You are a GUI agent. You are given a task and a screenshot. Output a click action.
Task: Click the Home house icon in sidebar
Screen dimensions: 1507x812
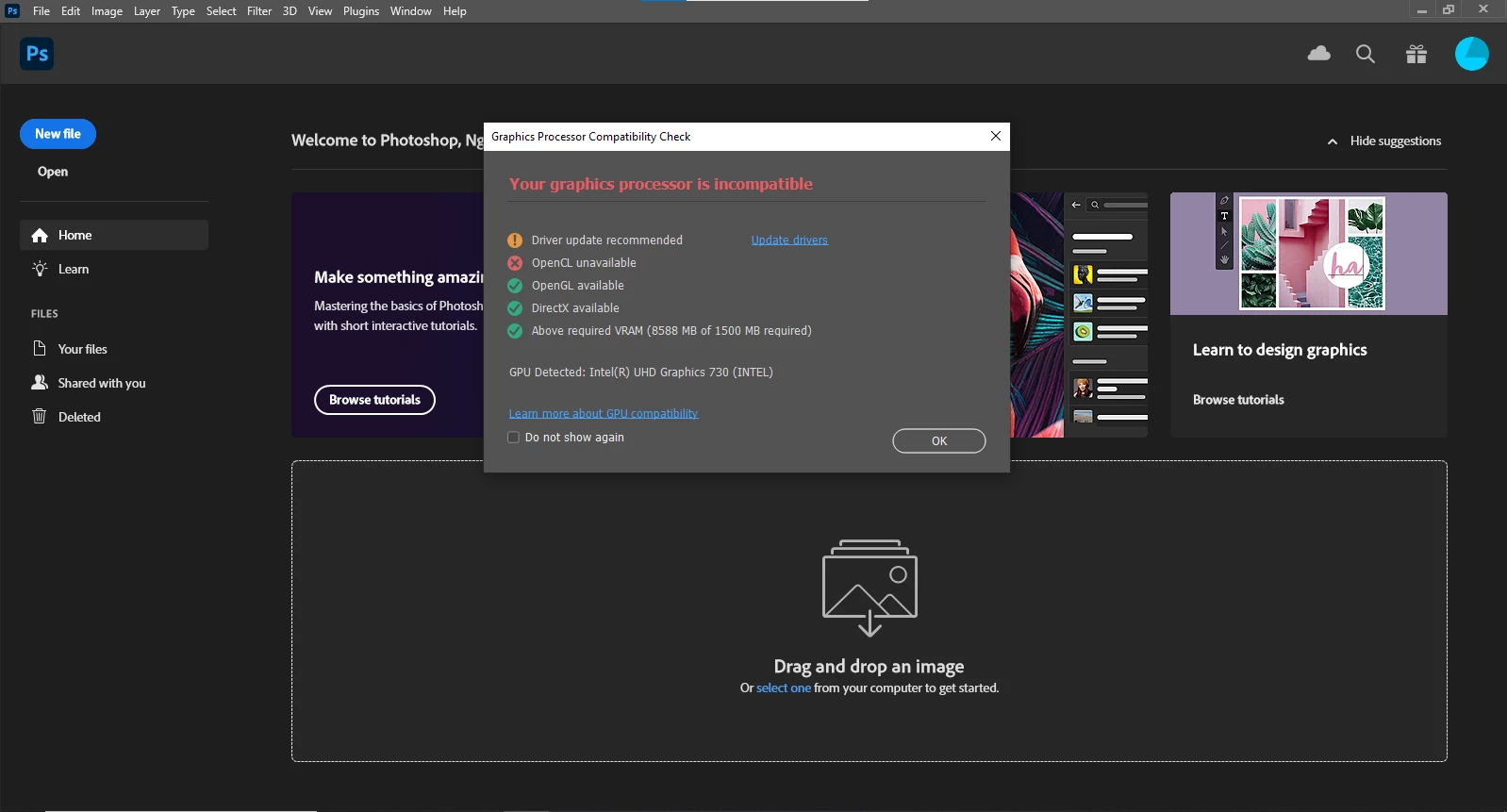40,236
